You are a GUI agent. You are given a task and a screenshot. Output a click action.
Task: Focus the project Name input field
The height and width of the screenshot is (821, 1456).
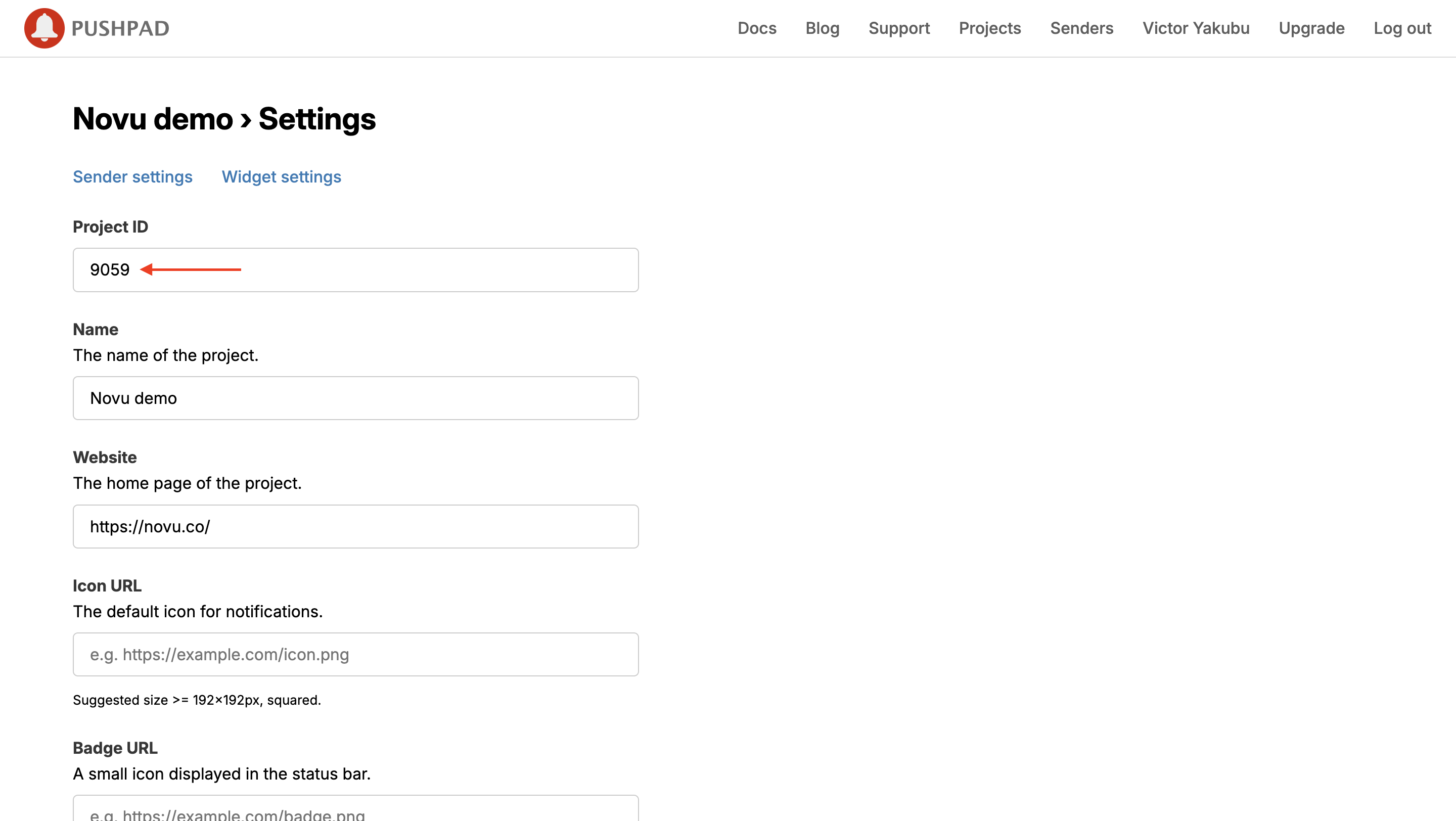355,398
